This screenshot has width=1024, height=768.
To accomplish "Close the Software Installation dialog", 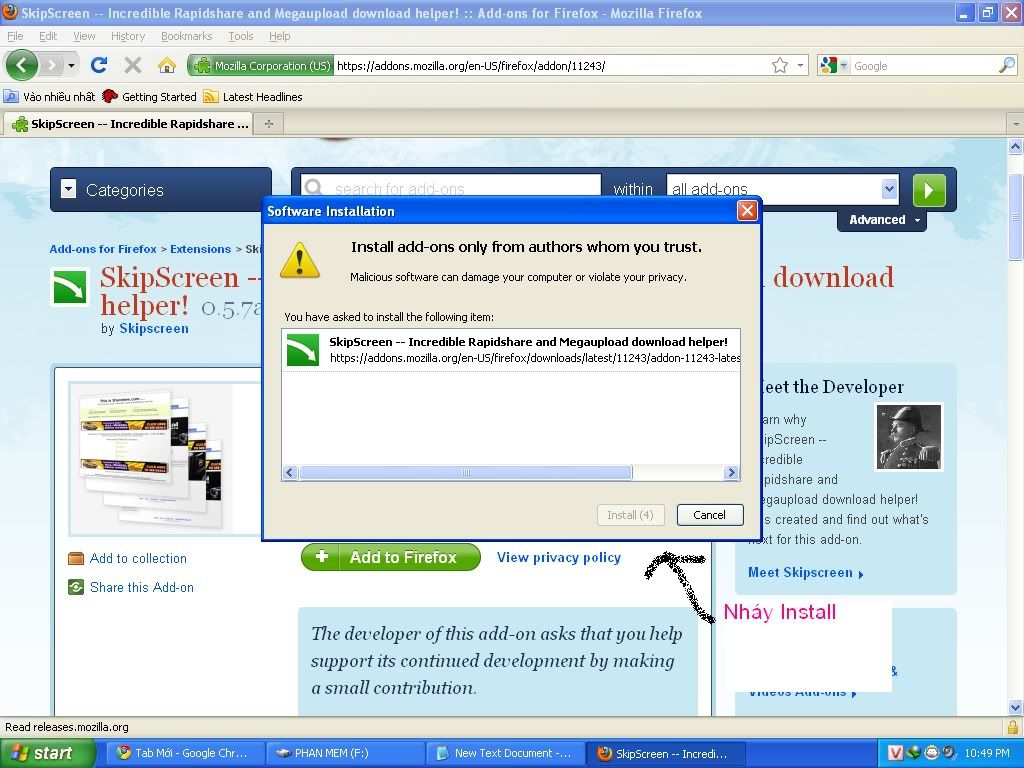I will click(x=747, y=210).
